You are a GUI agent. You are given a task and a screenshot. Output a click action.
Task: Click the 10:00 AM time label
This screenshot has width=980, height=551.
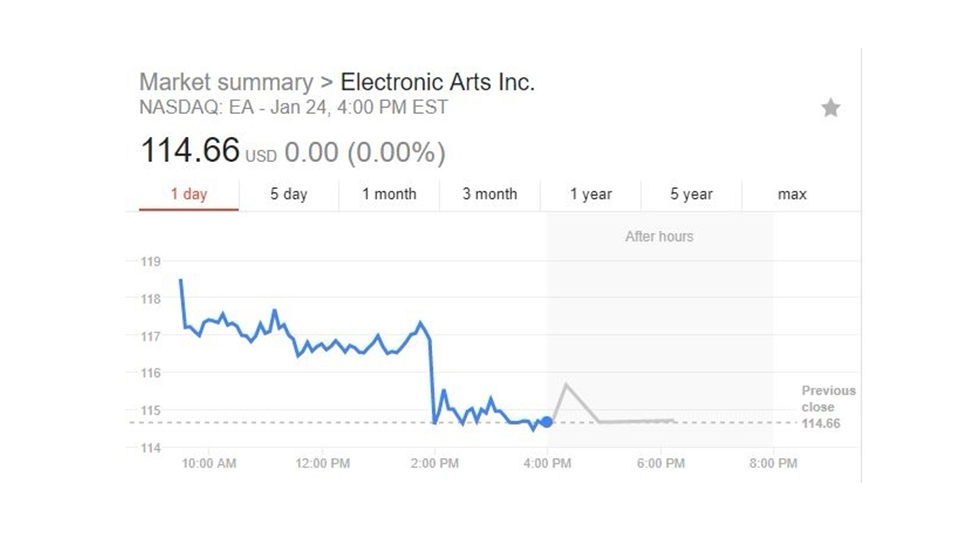click(209, 464)
